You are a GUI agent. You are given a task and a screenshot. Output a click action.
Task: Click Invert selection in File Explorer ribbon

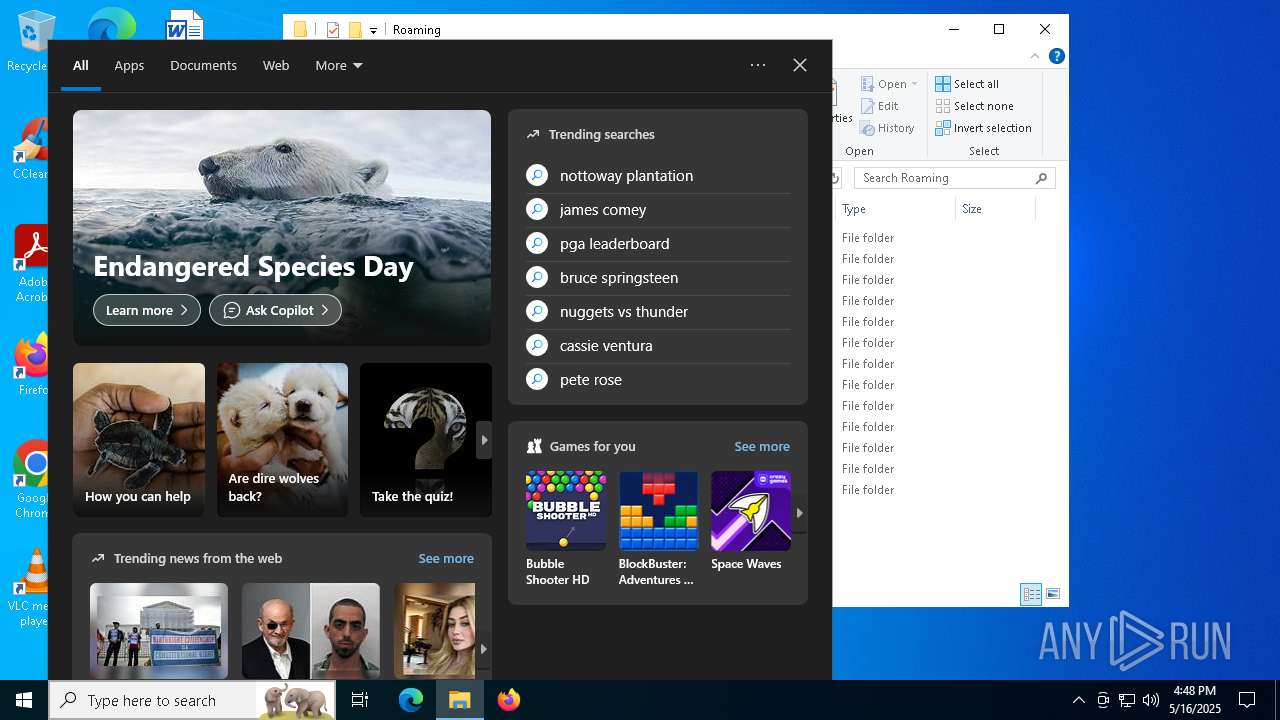(x=983, y=128)
